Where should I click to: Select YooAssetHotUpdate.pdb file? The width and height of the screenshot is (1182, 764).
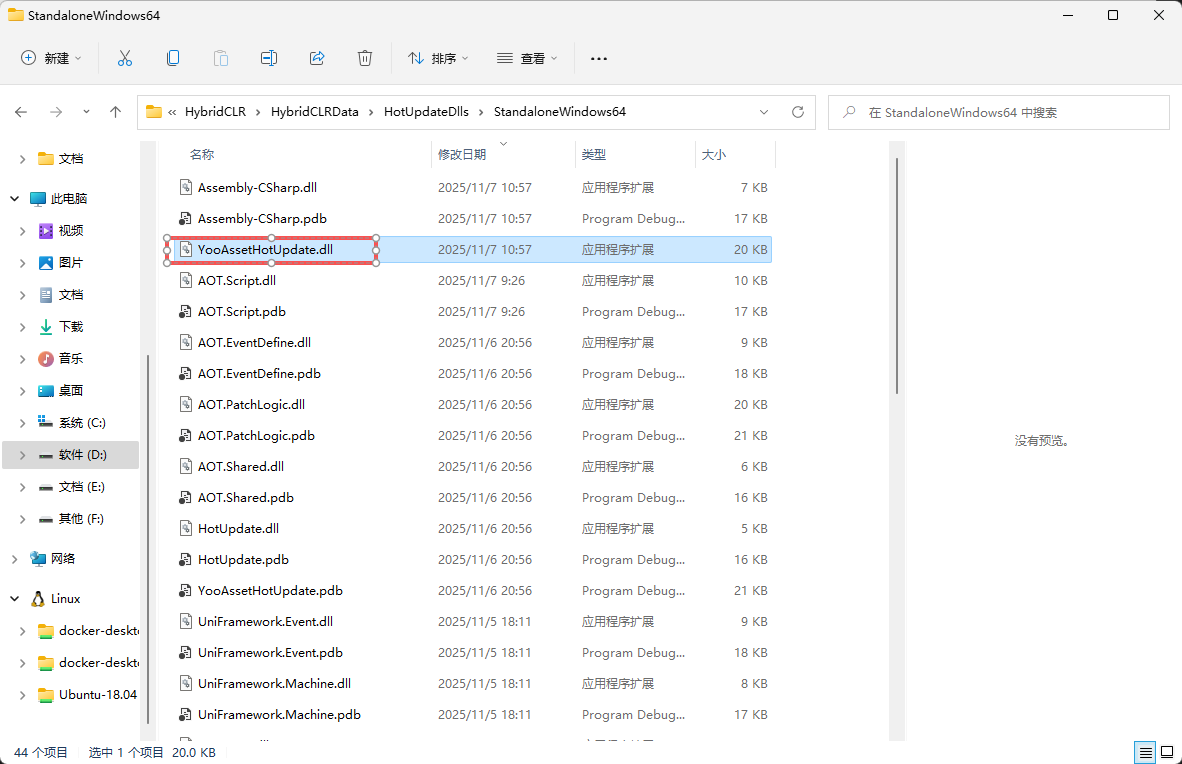point(270,591)
